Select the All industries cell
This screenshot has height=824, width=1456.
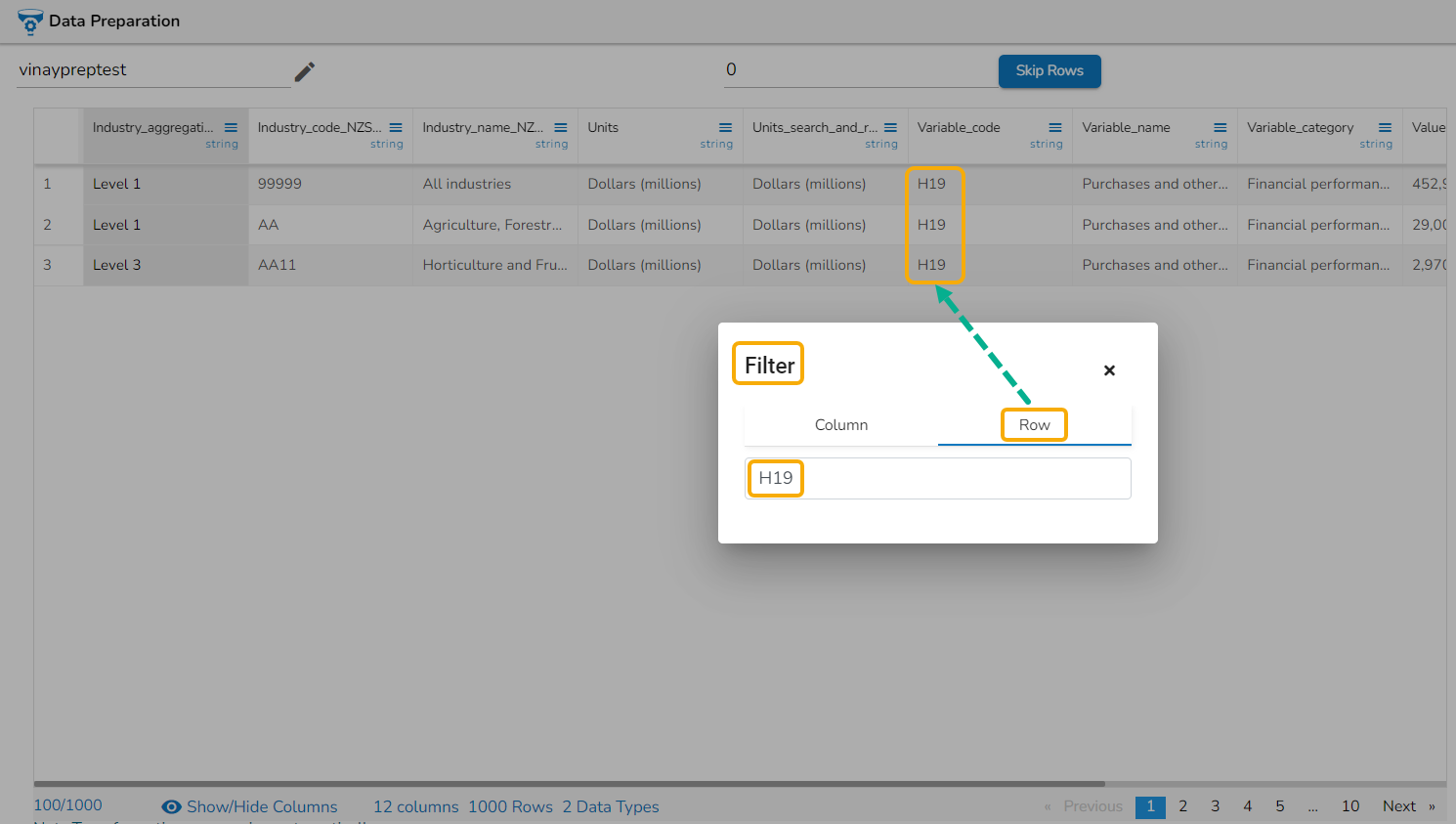point(495,184)
